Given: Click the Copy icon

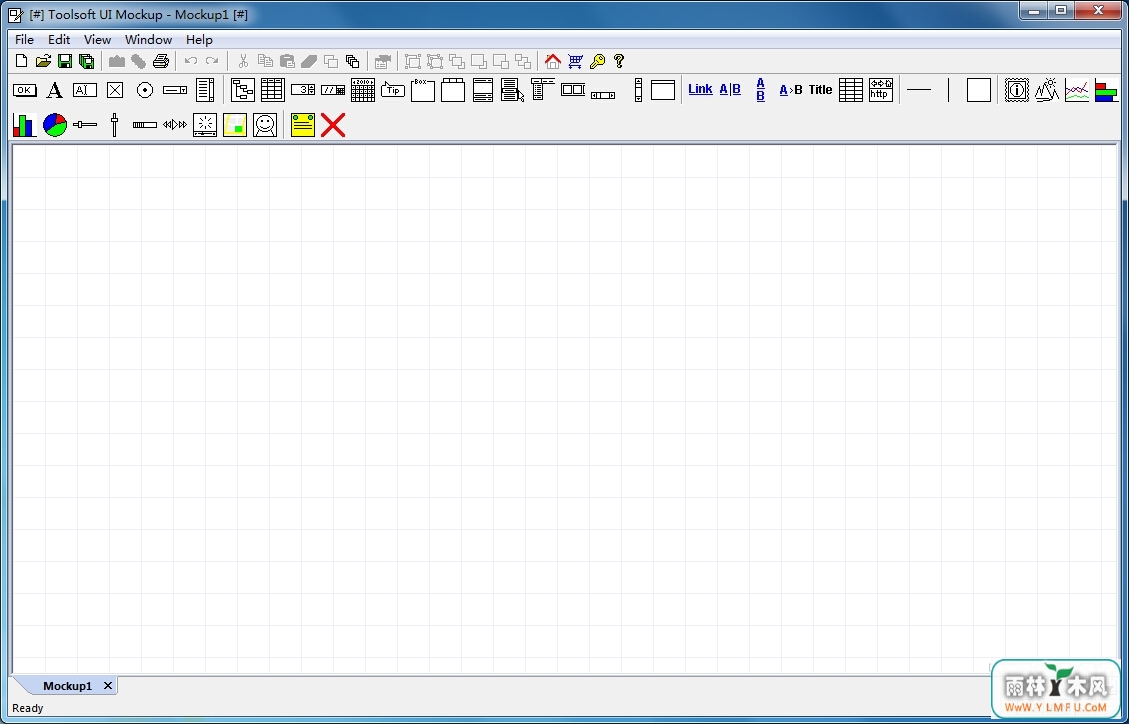Looking at the screenshot, I should pyautogui.click(x=265, y=61).
